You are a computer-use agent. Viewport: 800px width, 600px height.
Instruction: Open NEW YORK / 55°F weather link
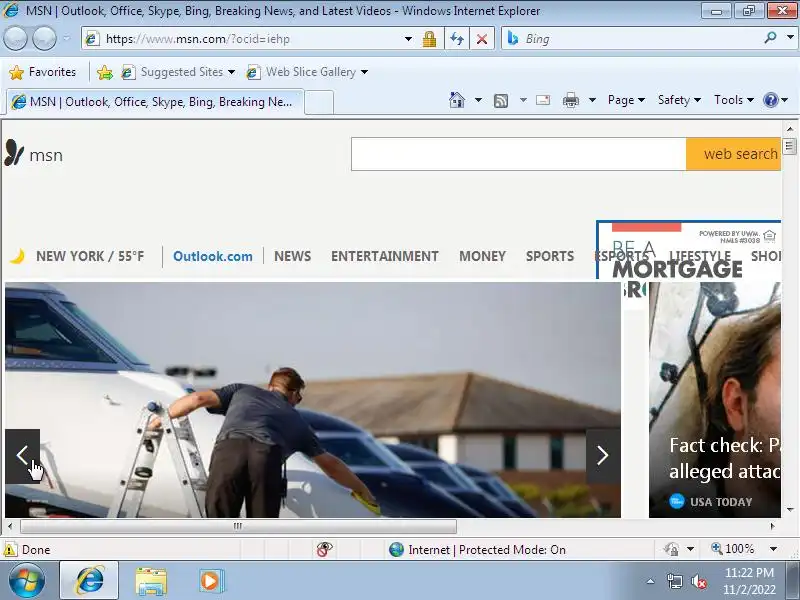(90, 256)
